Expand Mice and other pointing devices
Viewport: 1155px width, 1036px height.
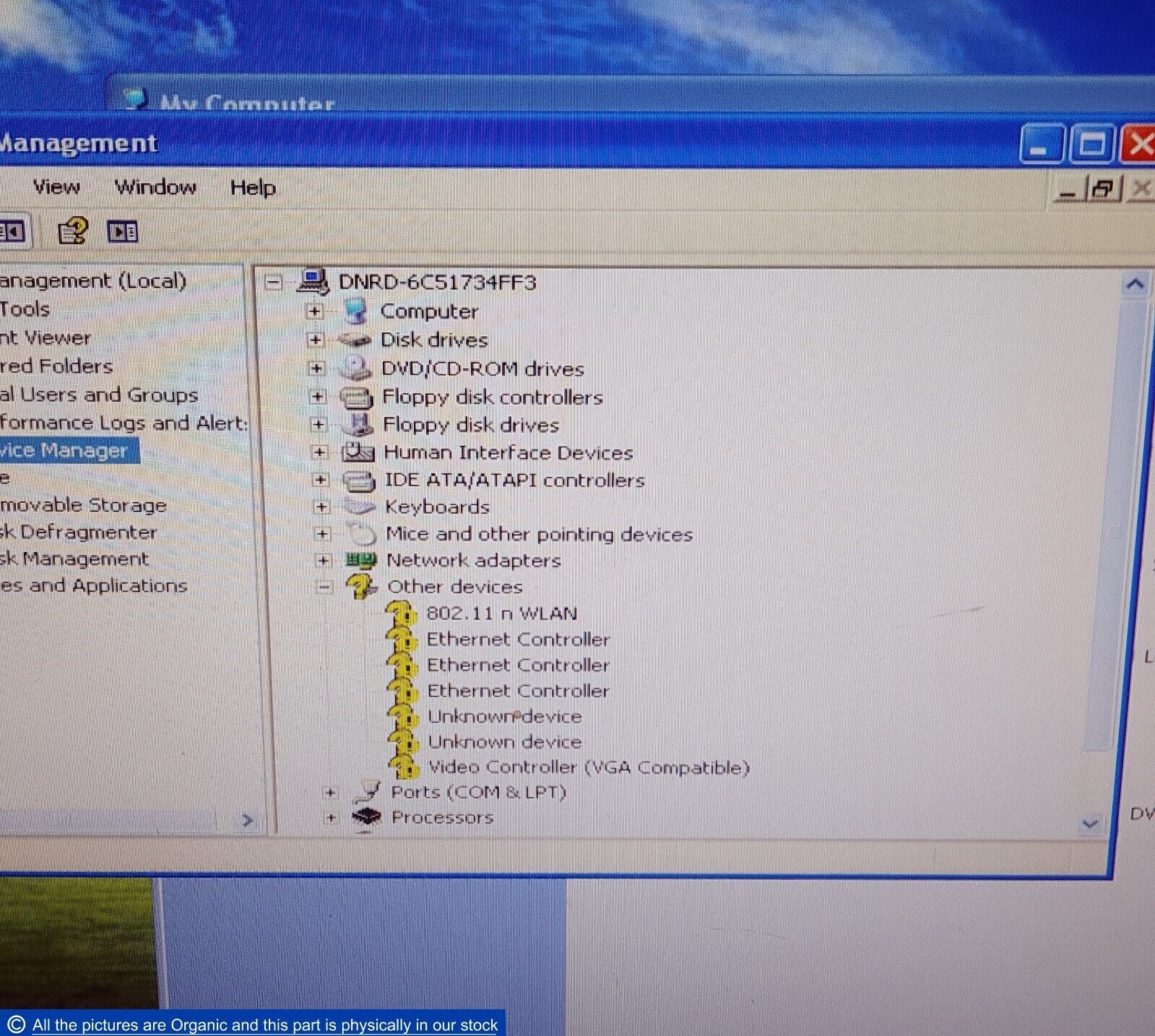[322, 534]
